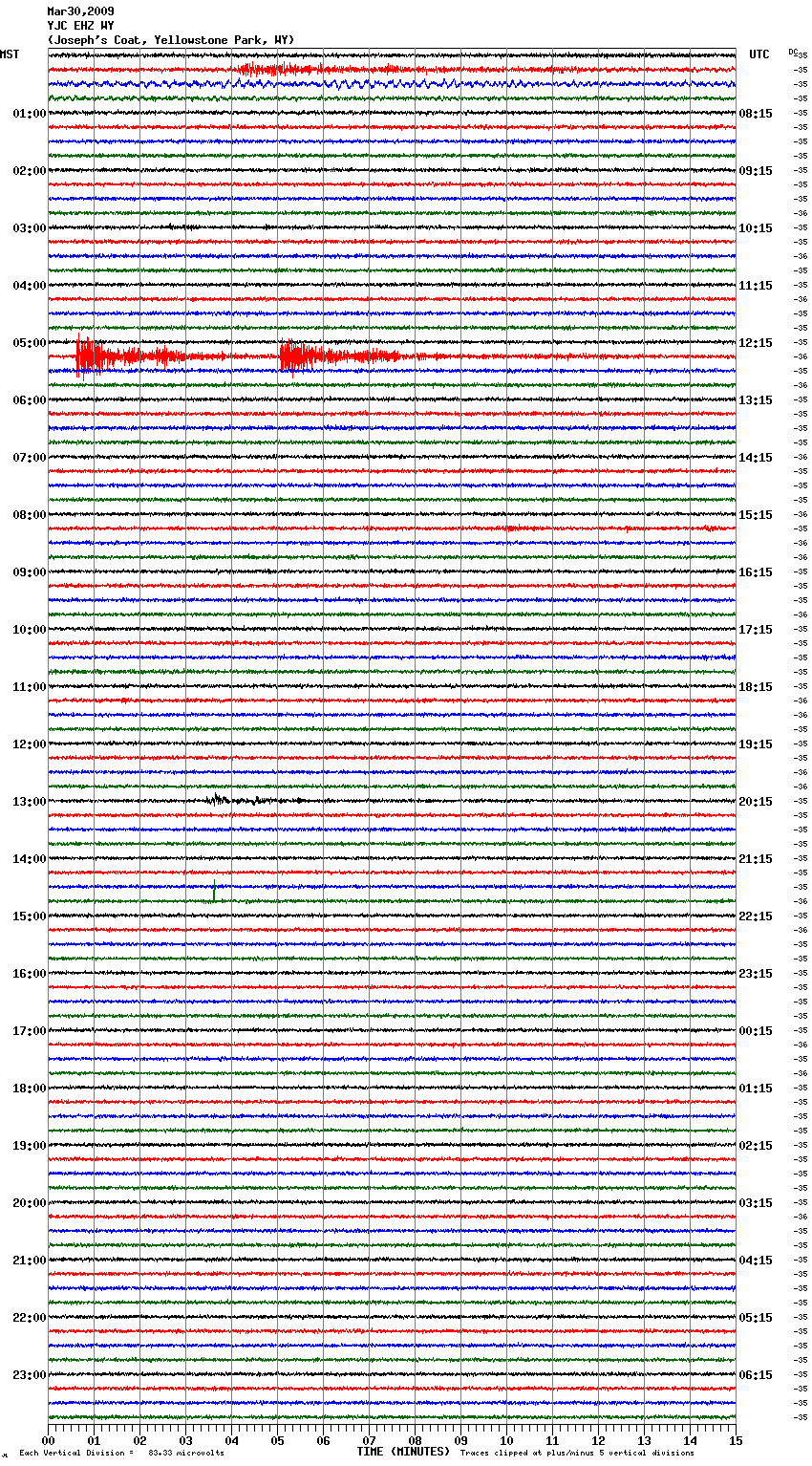
Task: Click minute 15 on the bottom time axis
Action: (735, 1440)
